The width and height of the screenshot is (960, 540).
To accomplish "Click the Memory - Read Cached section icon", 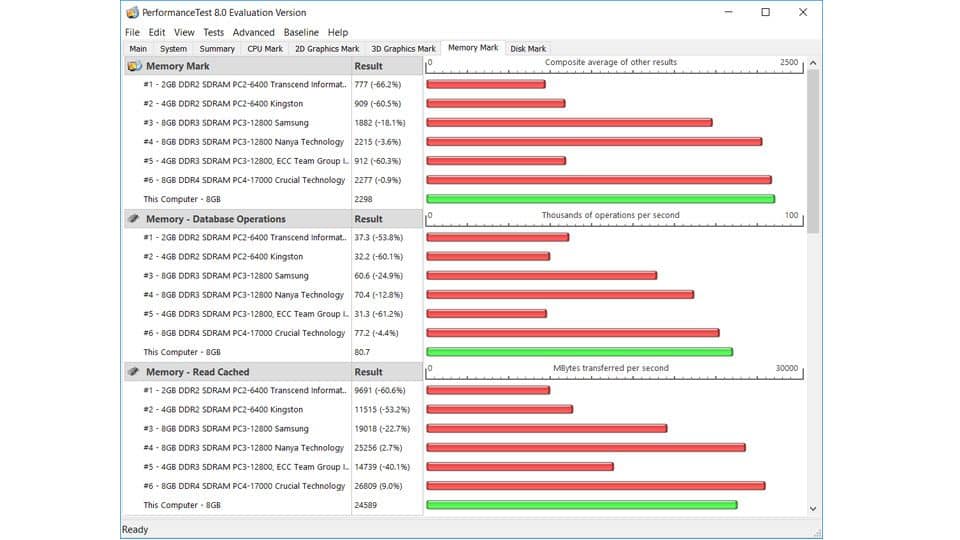I will click(134, 372).
